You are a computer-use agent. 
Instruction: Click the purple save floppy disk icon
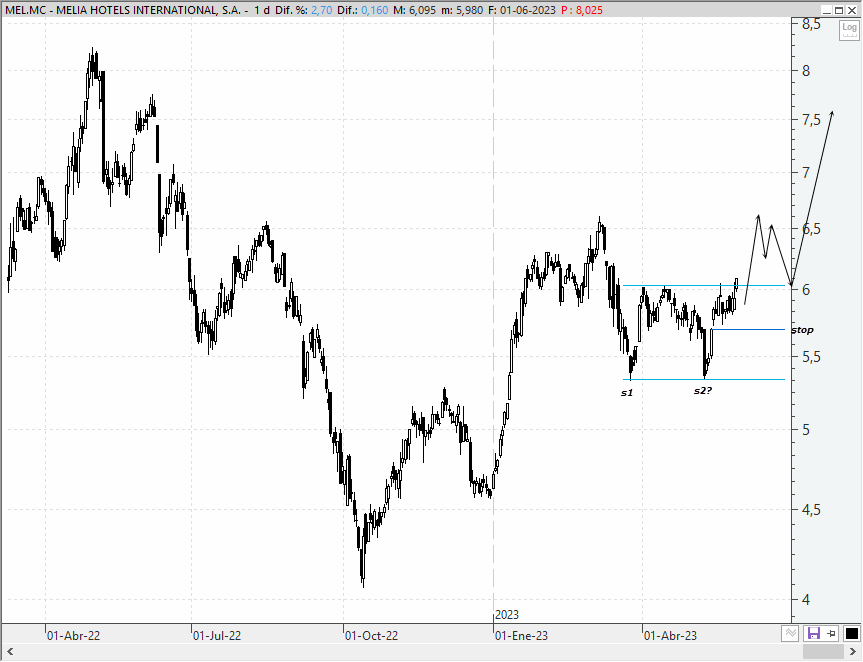pos(813,633)
